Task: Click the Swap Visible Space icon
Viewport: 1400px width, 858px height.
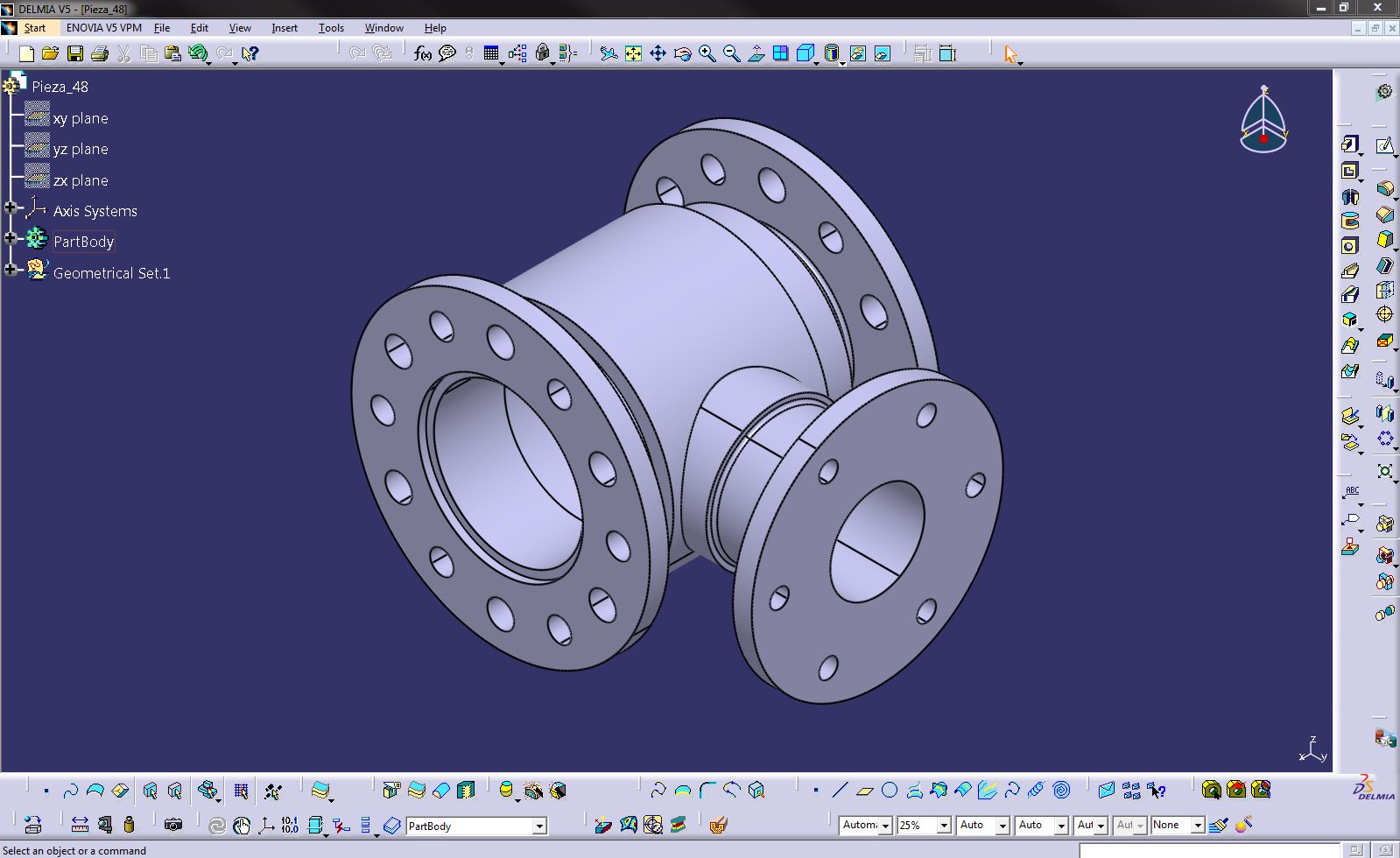Action: 883,54
